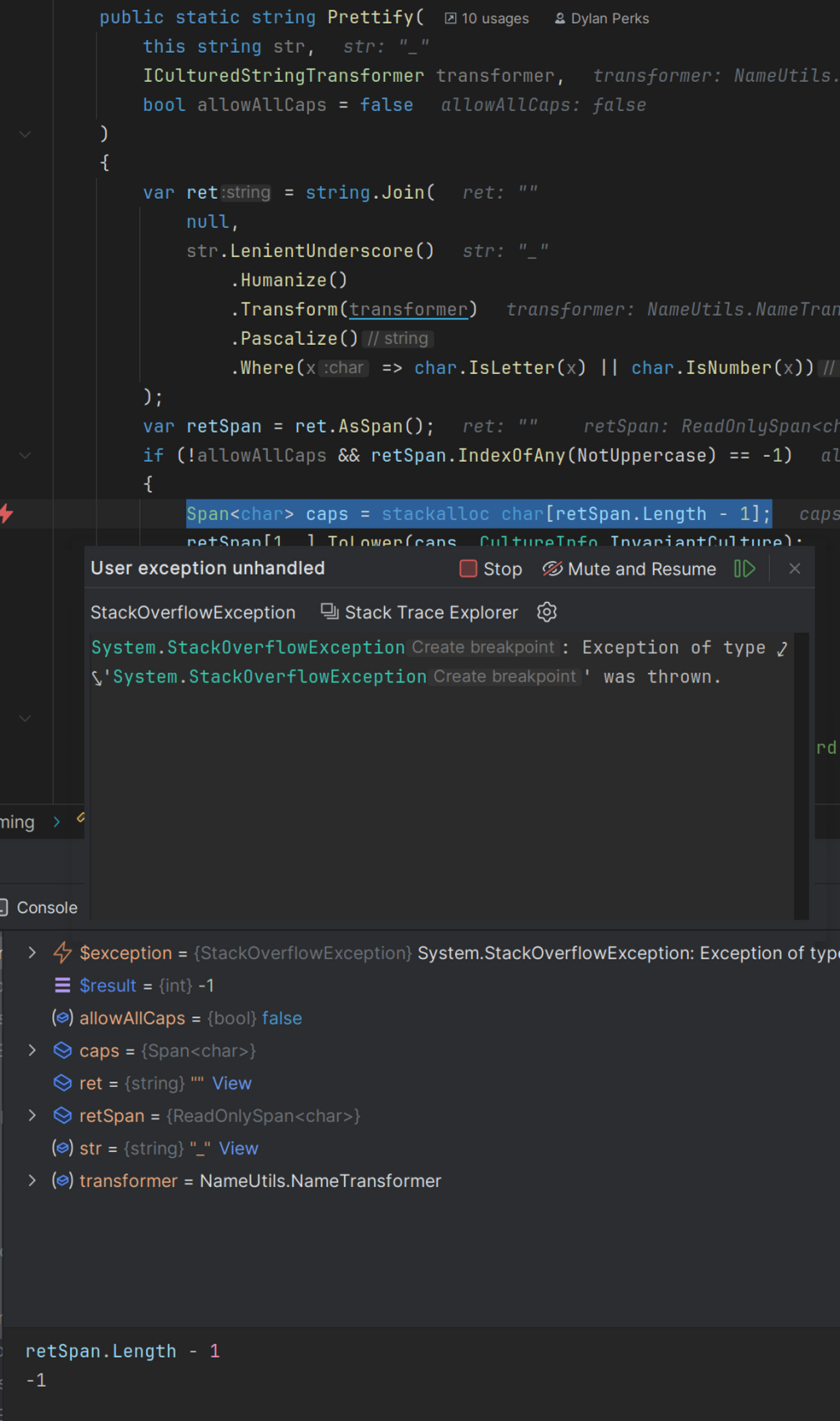The width and height of the screenshot is (840, 1421).
Task: Click the retSpan.IndexOfAny call
Action: pos(468,455)
